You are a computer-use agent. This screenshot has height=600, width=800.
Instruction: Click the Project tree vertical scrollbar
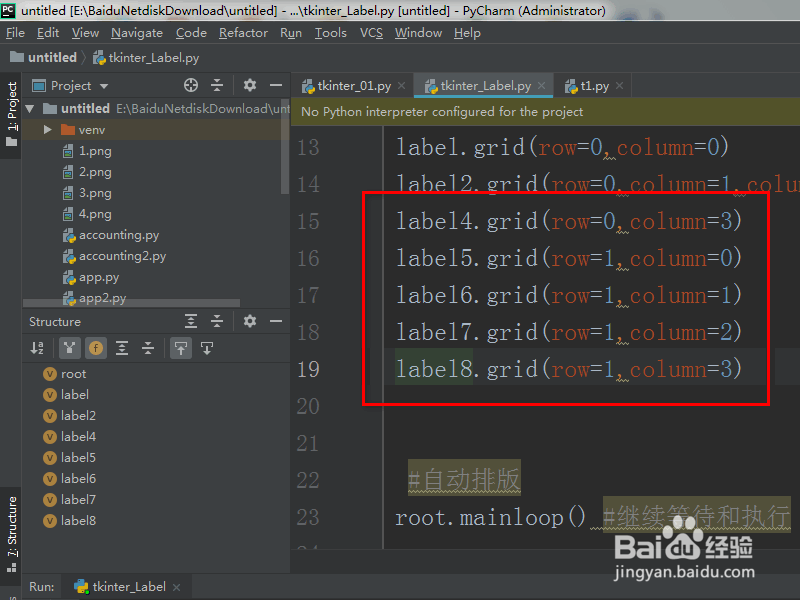click(x=285, y=148)
